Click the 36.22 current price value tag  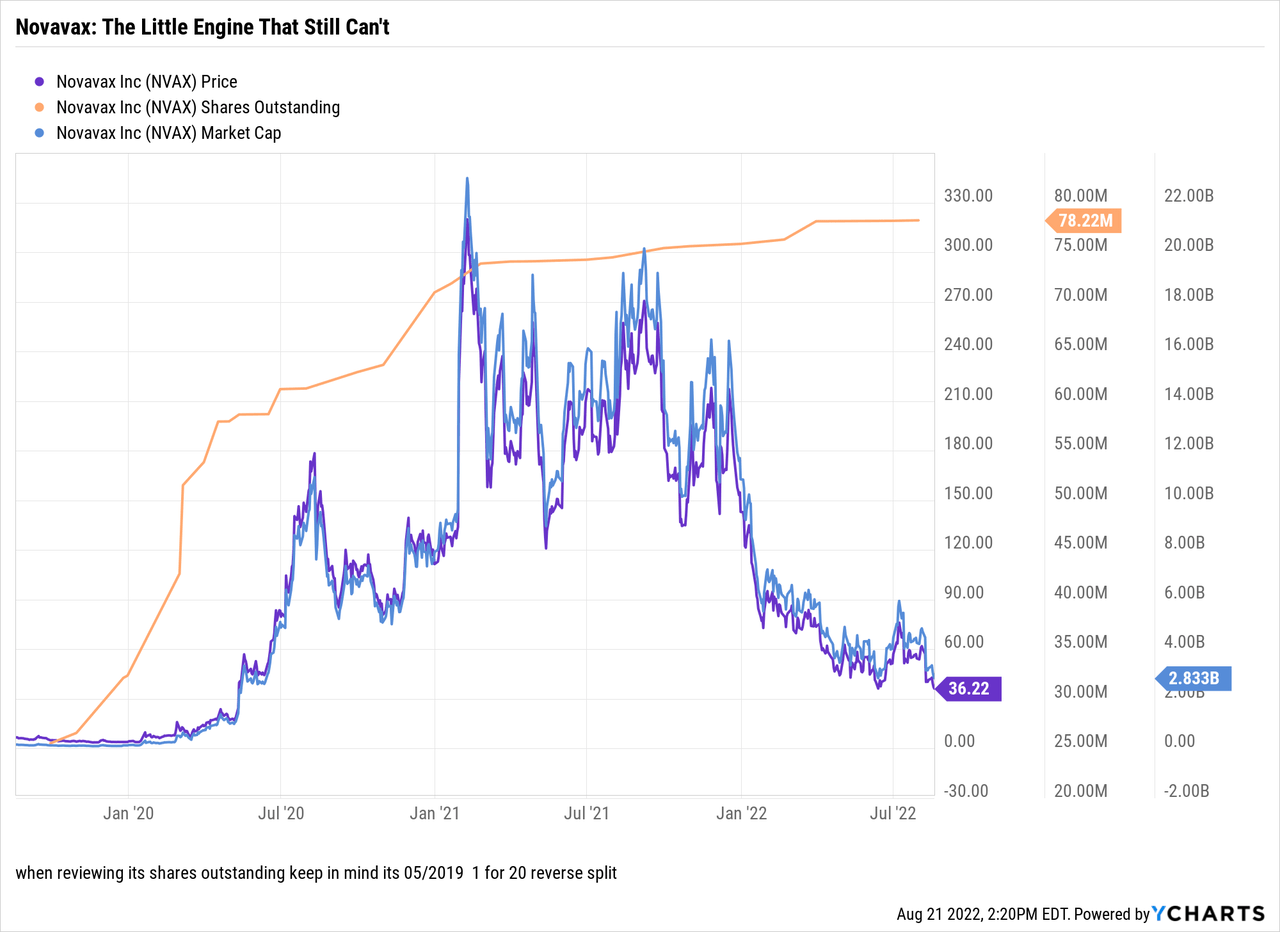tap(966, 688)
